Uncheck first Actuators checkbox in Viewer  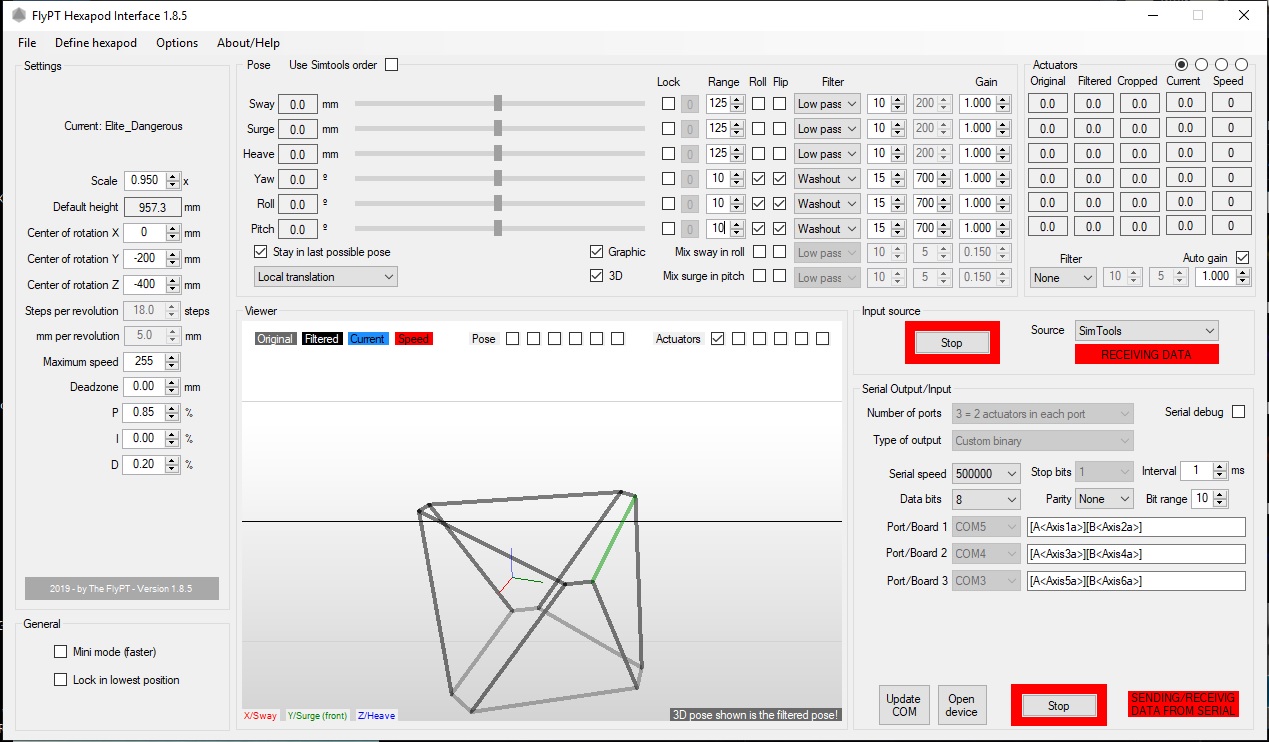pos(717,339)
